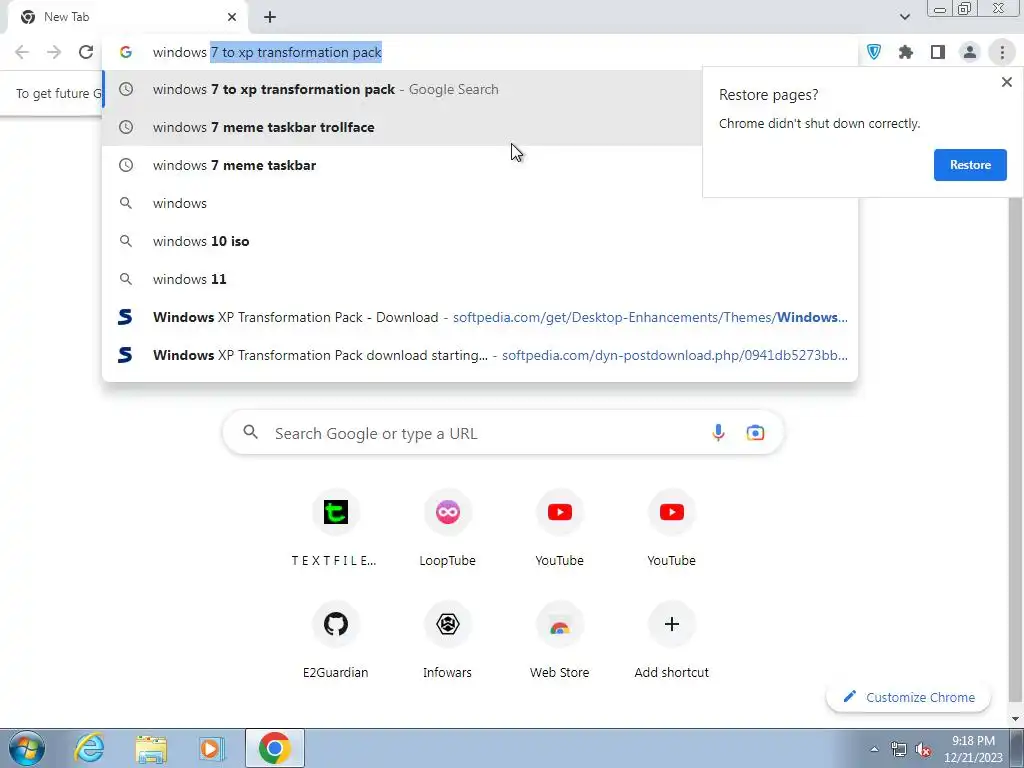Open the first YouTube shortcut

pyautogui.click(x=560, y=529)
